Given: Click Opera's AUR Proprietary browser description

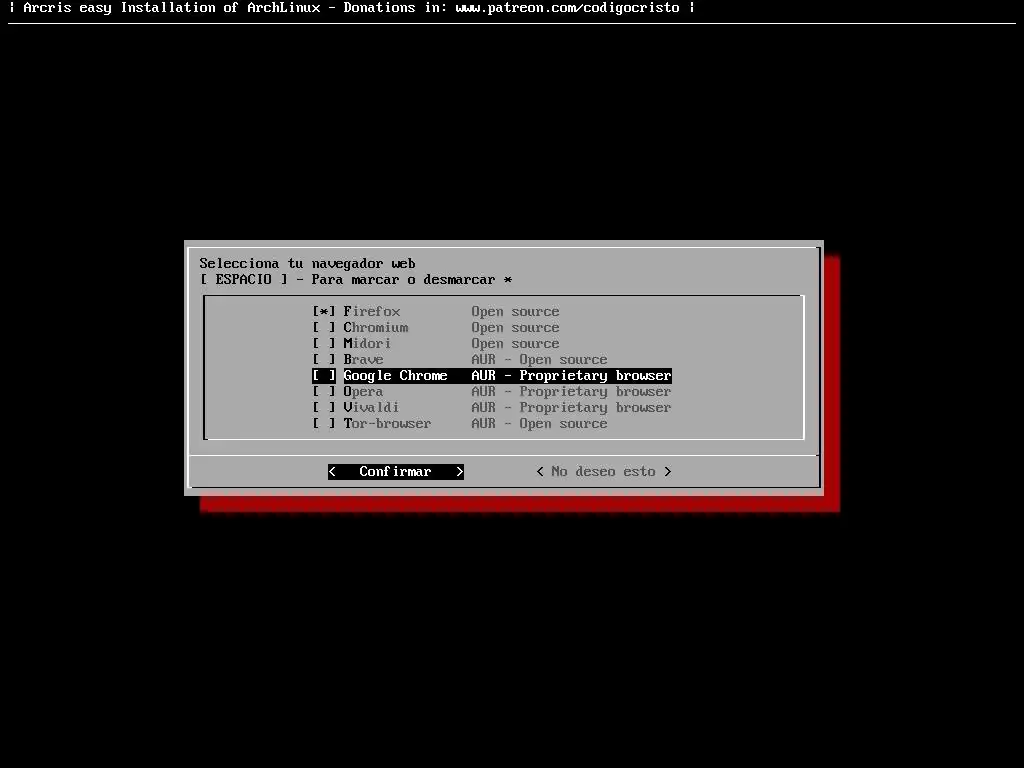Looking at the screenshot, I should [571, 392].
